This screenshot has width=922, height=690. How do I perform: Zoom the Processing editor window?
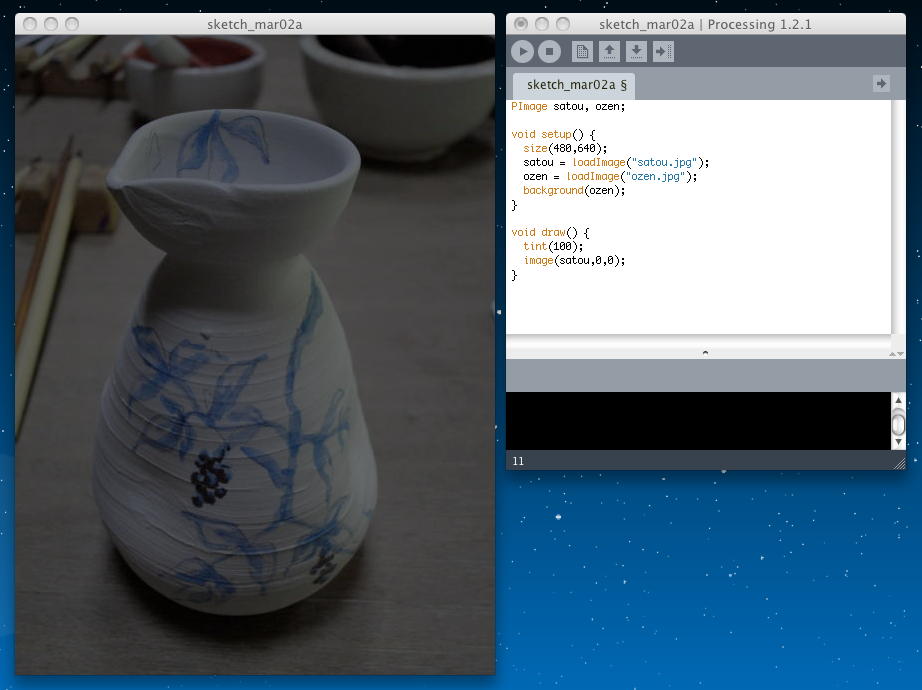[x=563, y=24]
